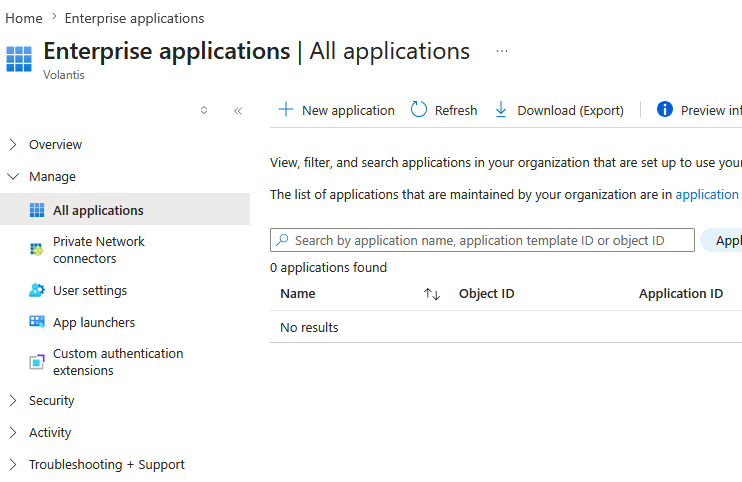
Task: Click the No results row text
Action: point(309,327)
